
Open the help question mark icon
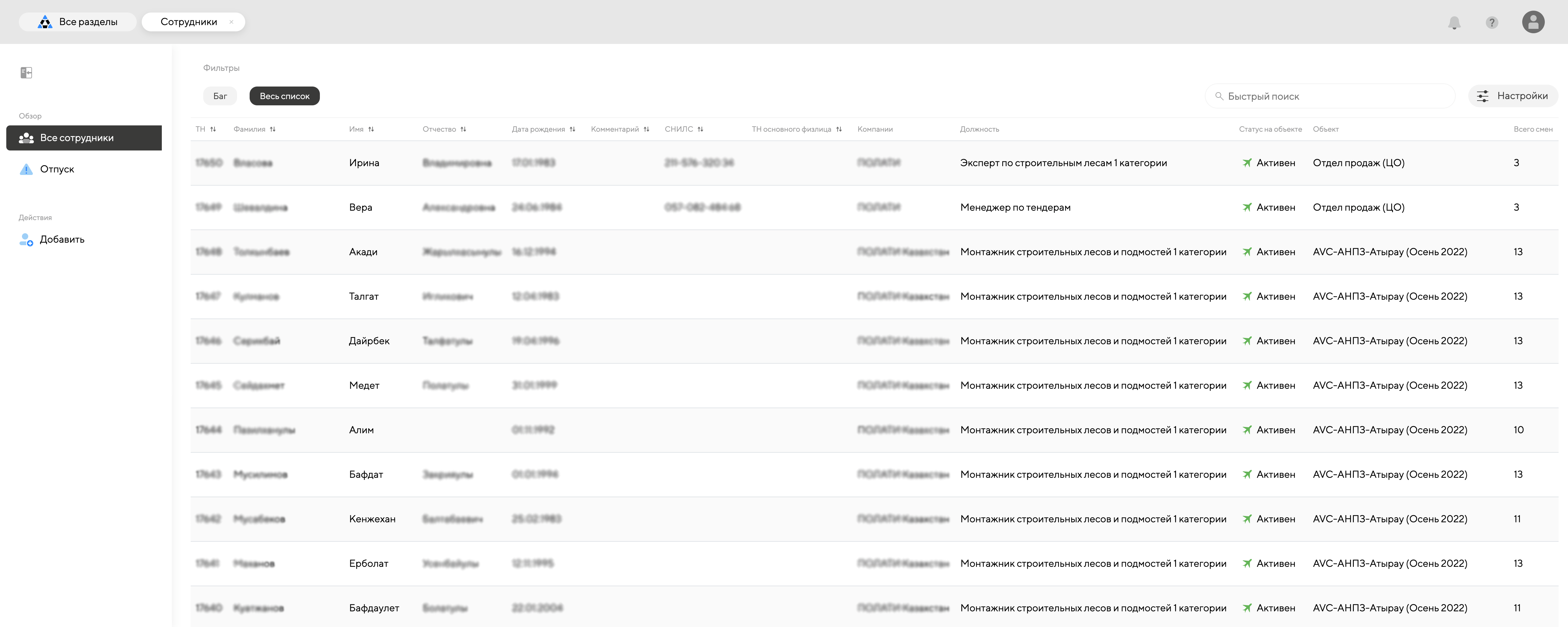tap(1491, 23)
